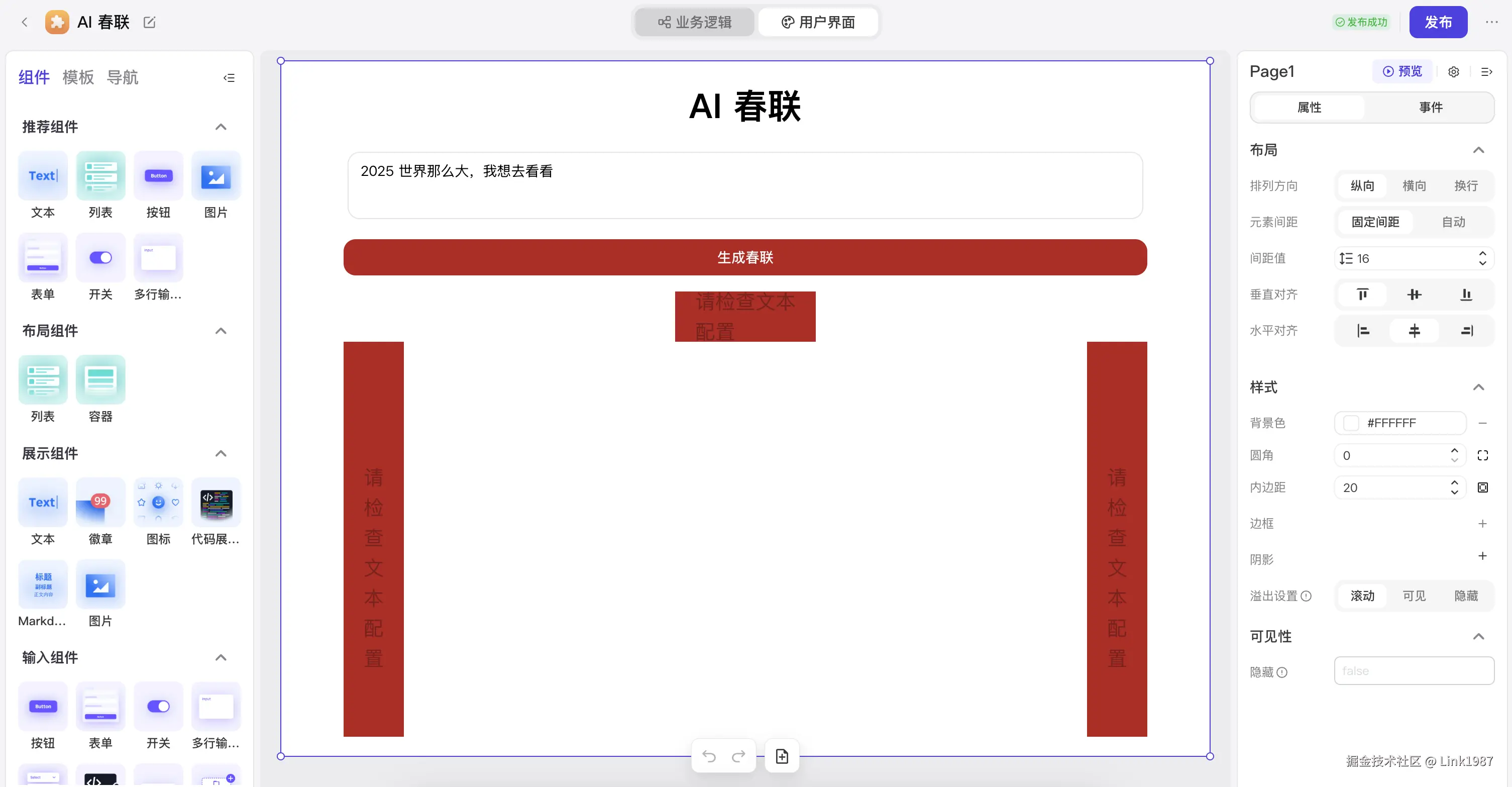This screenshot has height=787, width=1512.
Task: Click the edit app name pencil icon
Action: click(150, 22)
